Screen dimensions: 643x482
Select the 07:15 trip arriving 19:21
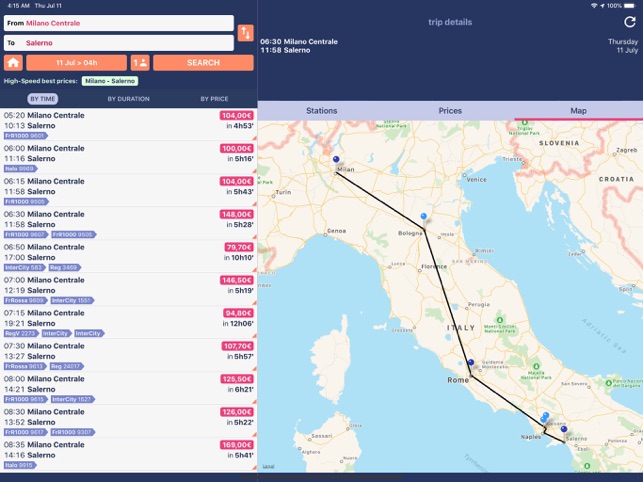pyautogui.click(x=128, y=322)
